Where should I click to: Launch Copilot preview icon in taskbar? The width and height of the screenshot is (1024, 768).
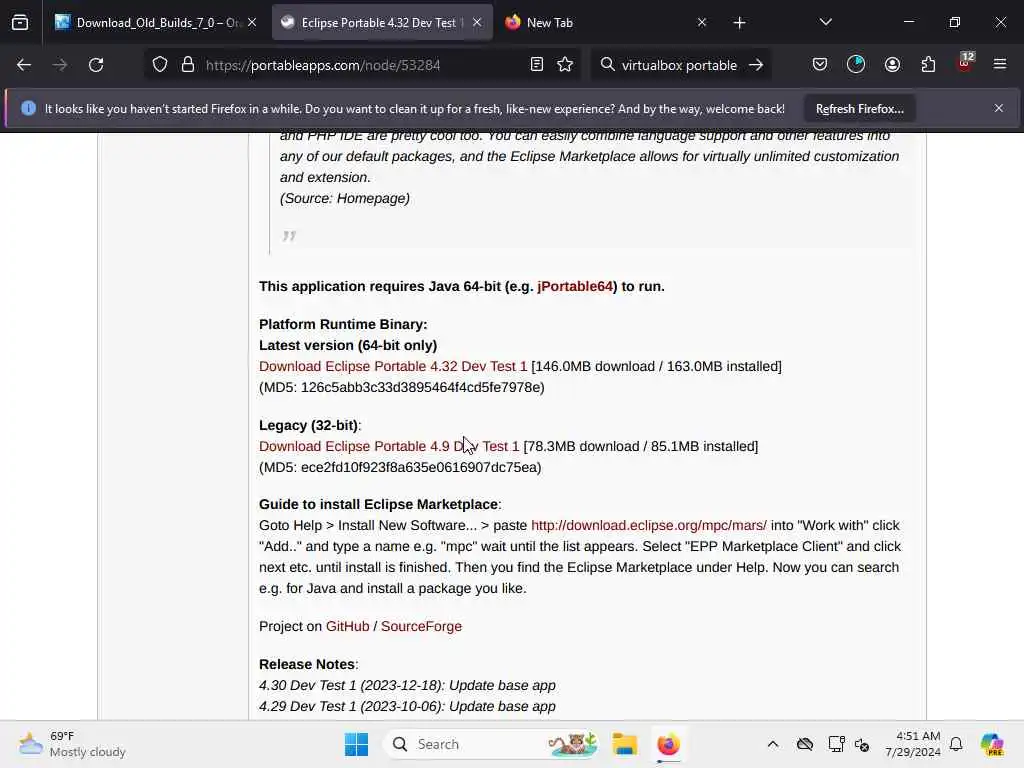(x=992, y=744)
